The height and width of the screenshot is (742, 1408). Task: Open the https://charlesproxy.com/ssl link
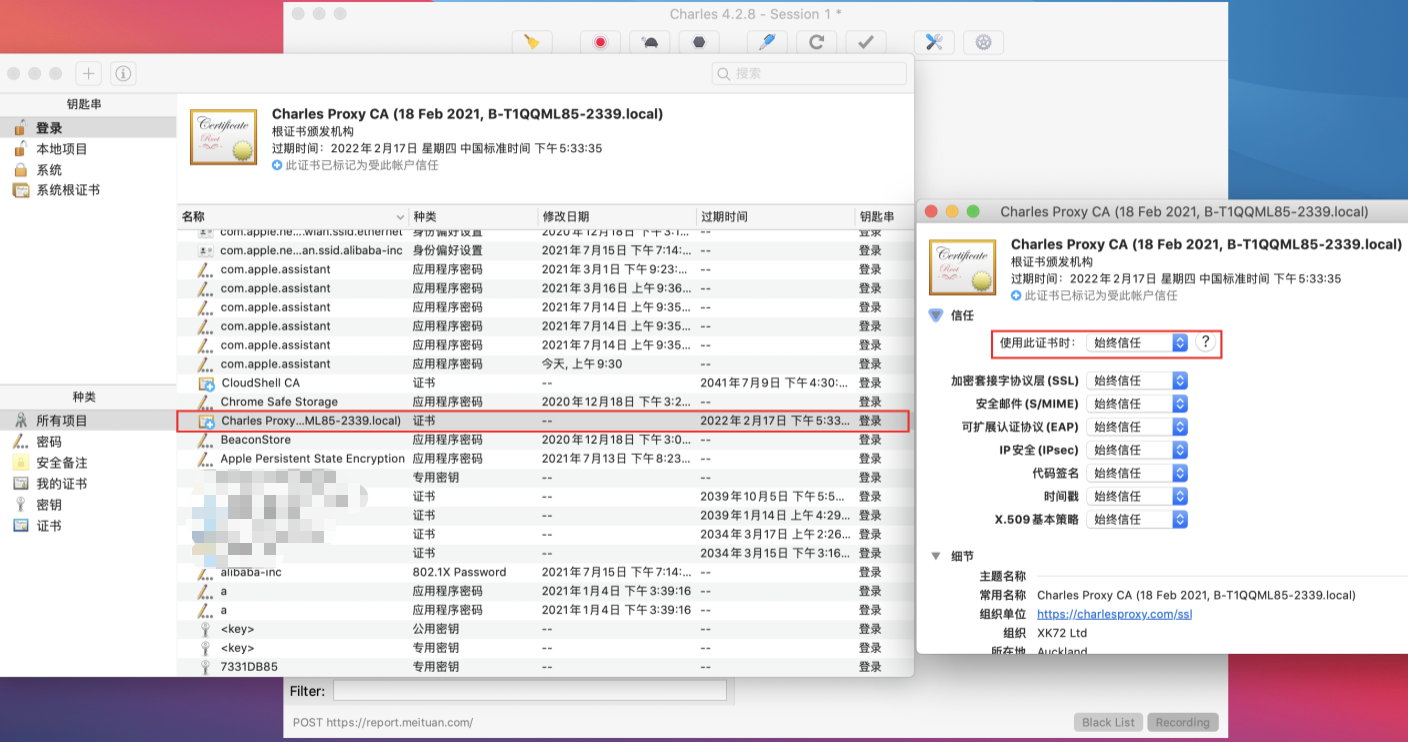pos(1114,614)
